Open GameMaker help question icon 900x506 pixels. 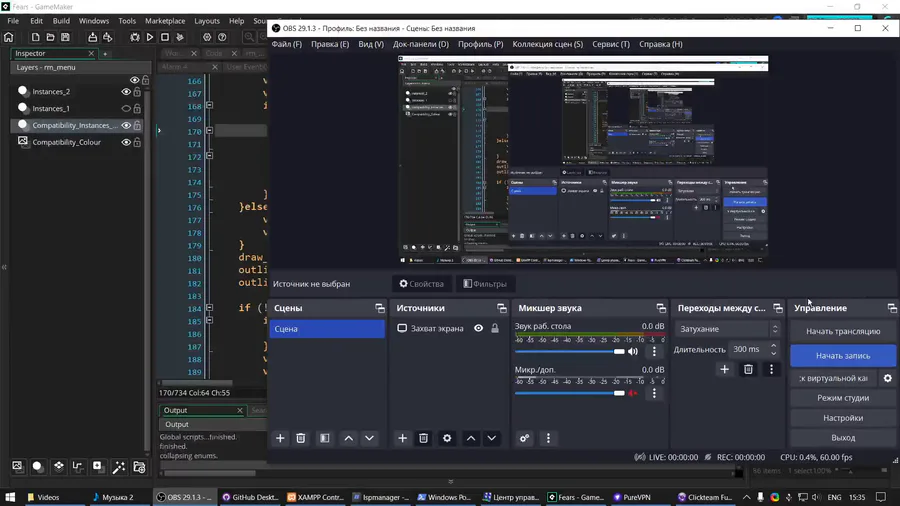click(222, 37)
